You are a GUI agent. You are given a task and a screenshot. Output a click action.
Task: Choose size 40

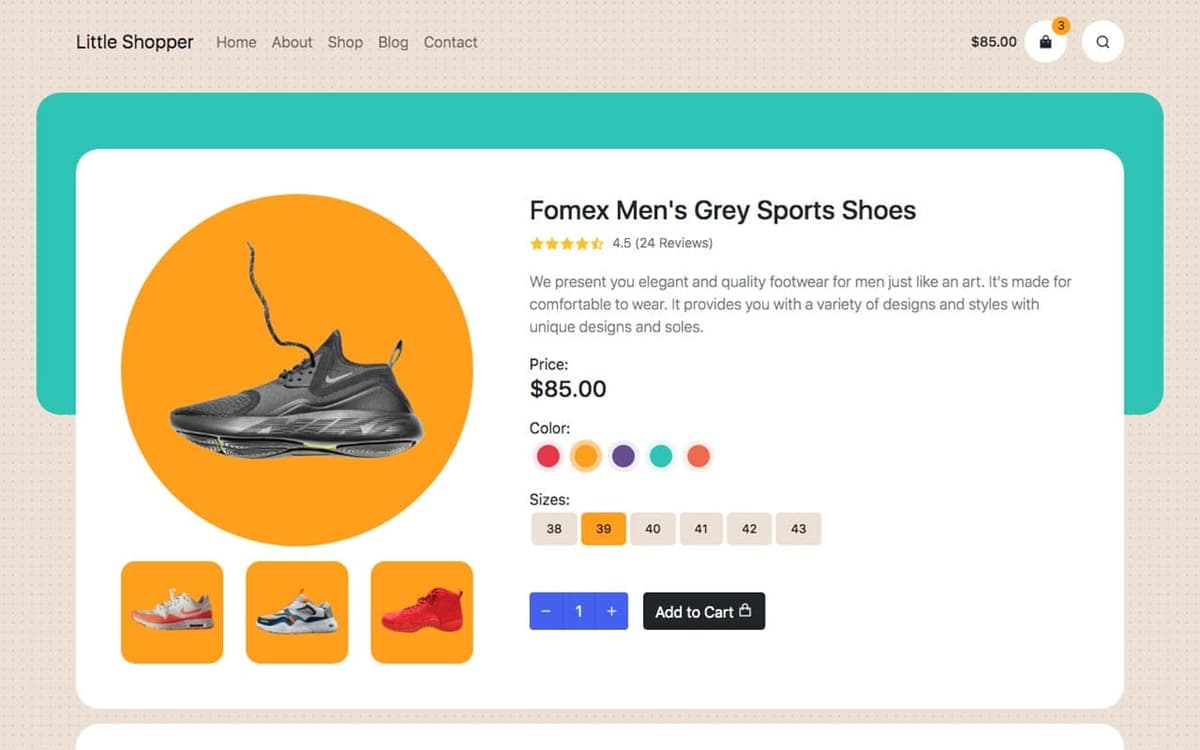tap(652, 529)
